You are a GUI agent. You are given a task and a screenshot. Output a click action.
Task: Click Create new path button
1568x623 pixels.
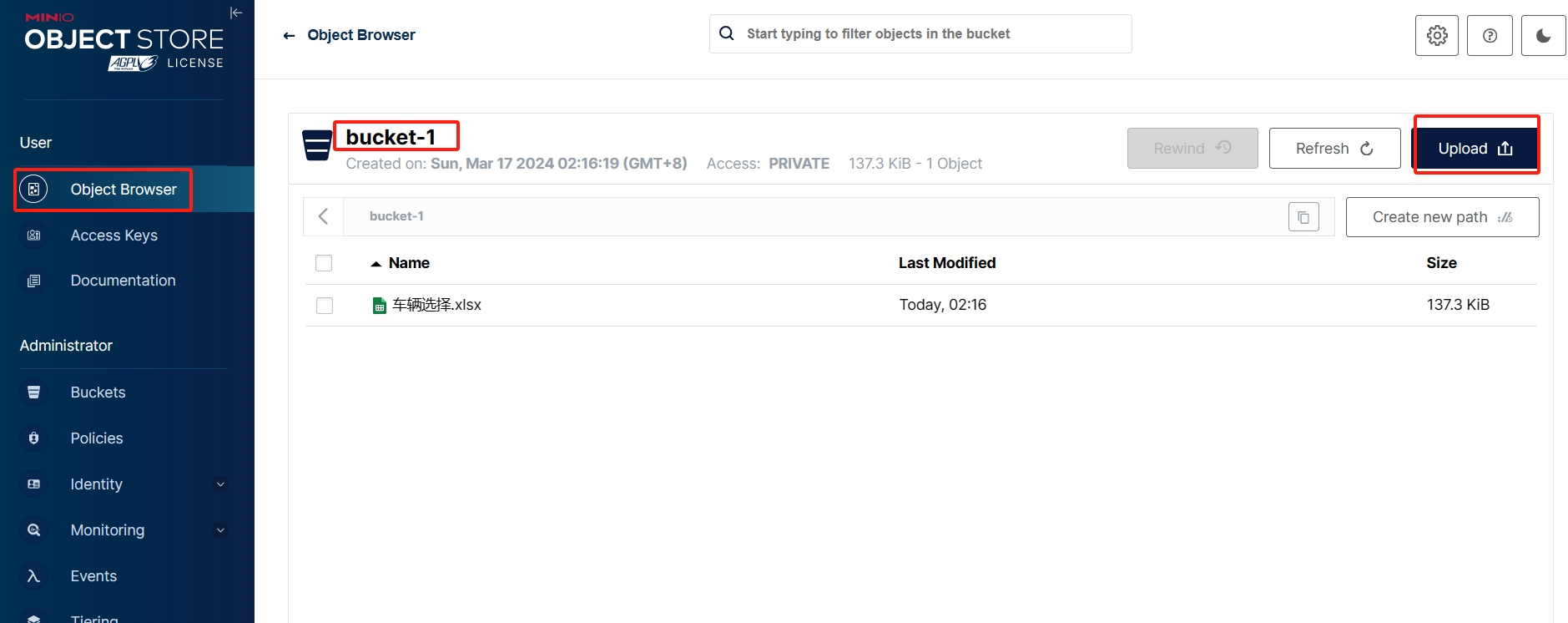point(1441,217)
